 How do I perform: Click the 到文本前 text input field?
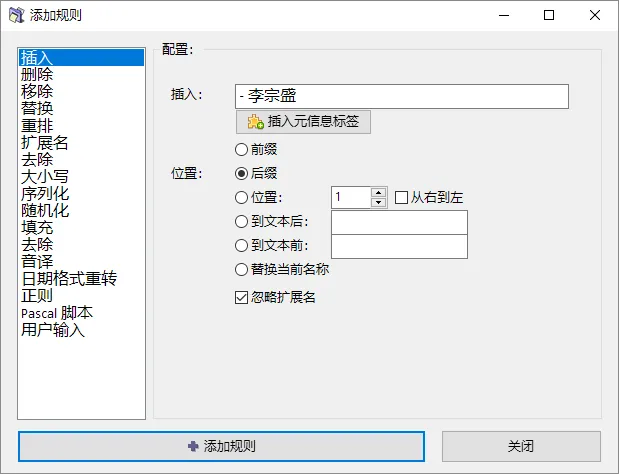point(399,246)
